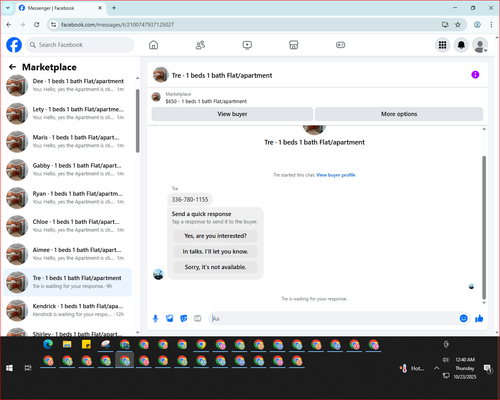This screenshot has height=400, width=500.
Task: Click Tre's avatar in the chat header
Action: click(160, 75)
